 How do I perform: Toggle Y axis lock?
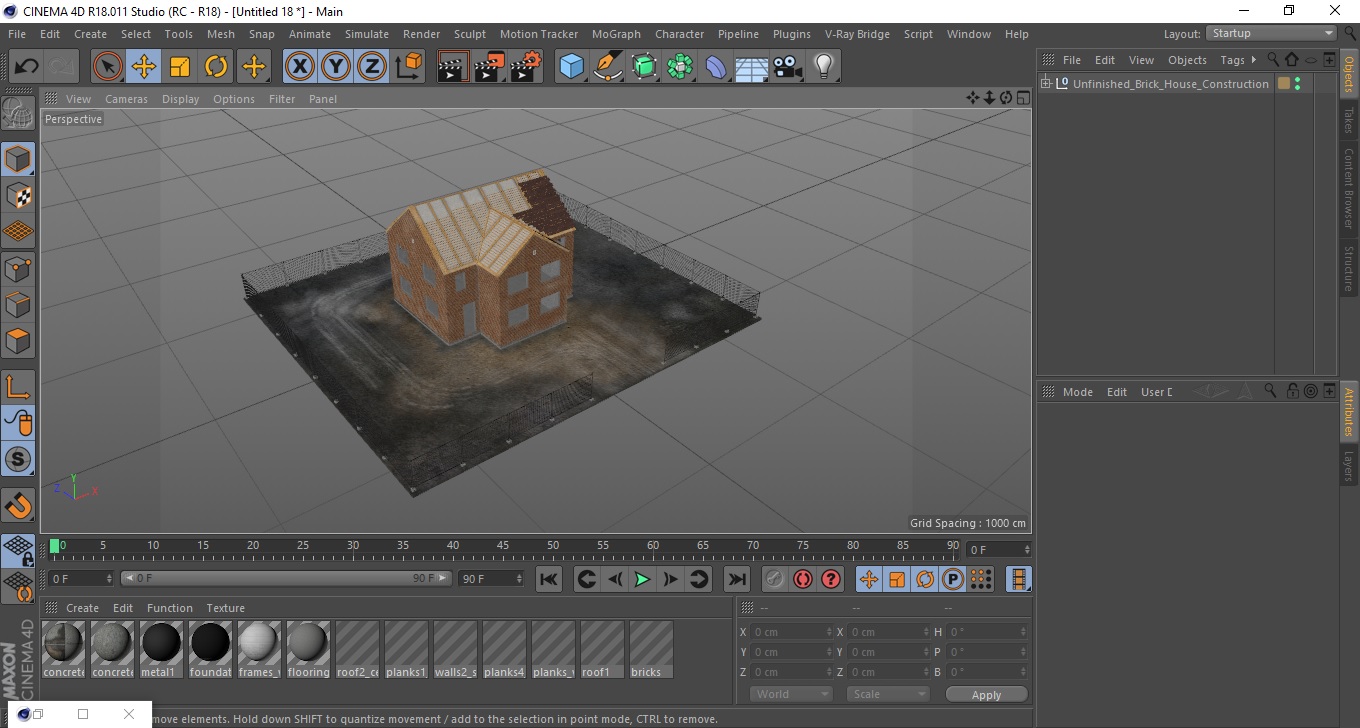336,67
